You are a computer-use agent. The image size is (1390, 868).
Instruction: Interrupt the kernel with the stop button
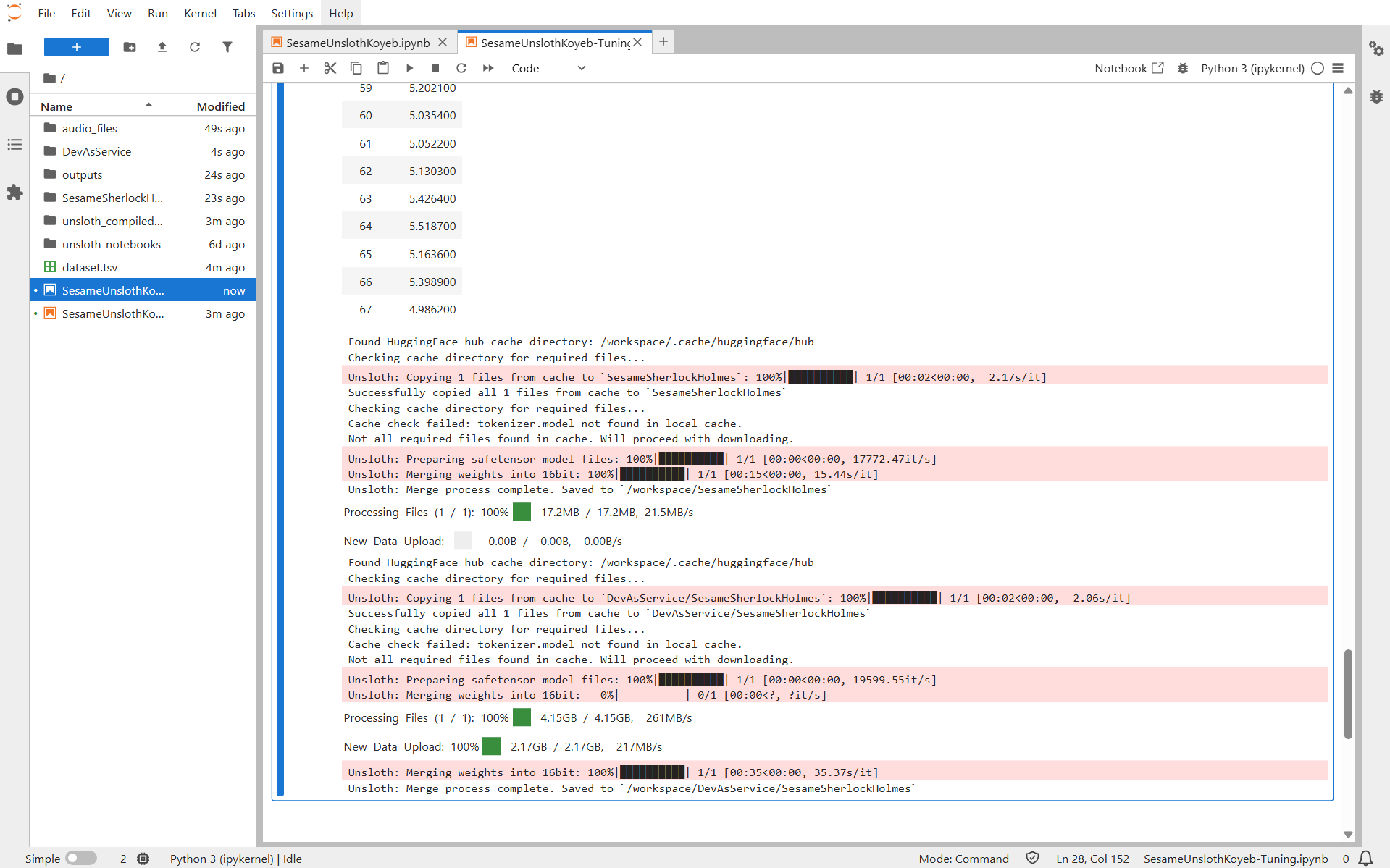(x=435, y=68)
